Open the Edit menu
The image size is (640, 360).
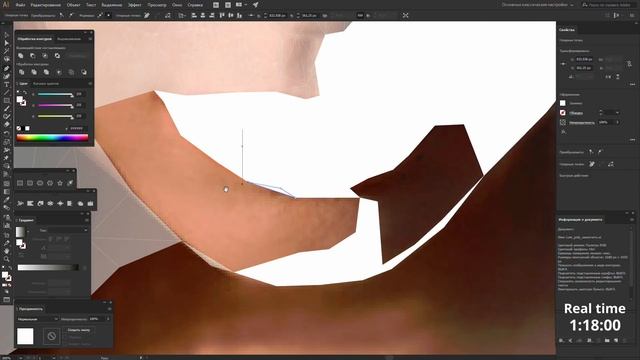tap(46, 5)
